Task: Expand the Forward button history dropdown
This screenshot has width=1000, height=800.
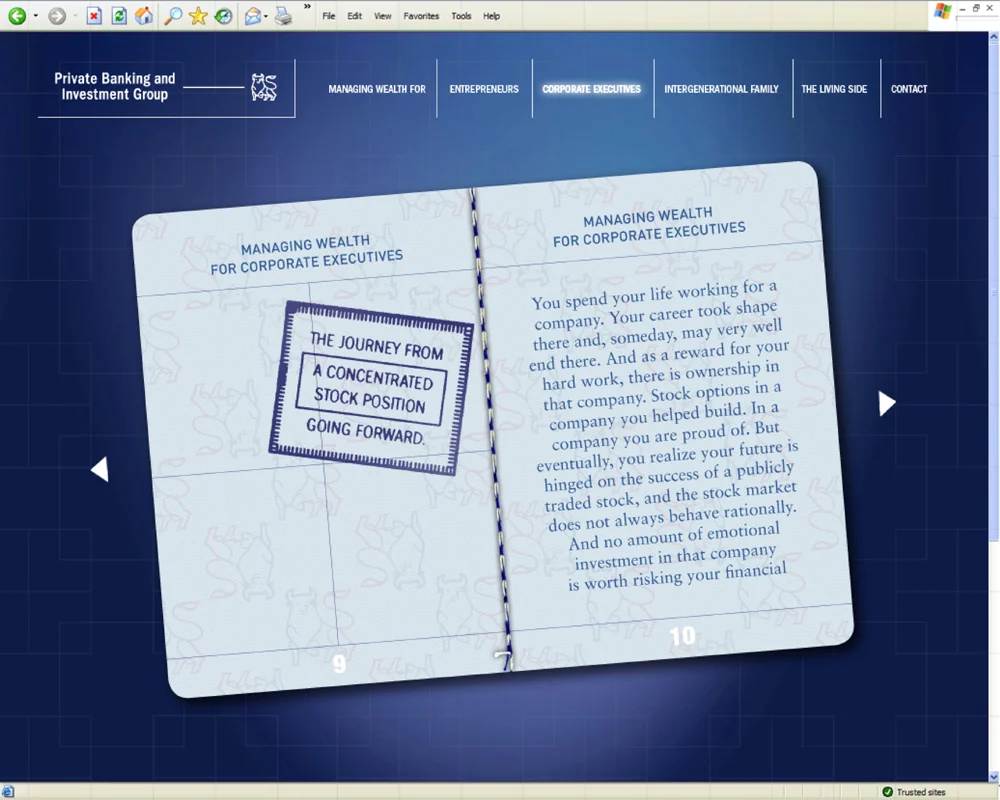Action: pos(75,16)
